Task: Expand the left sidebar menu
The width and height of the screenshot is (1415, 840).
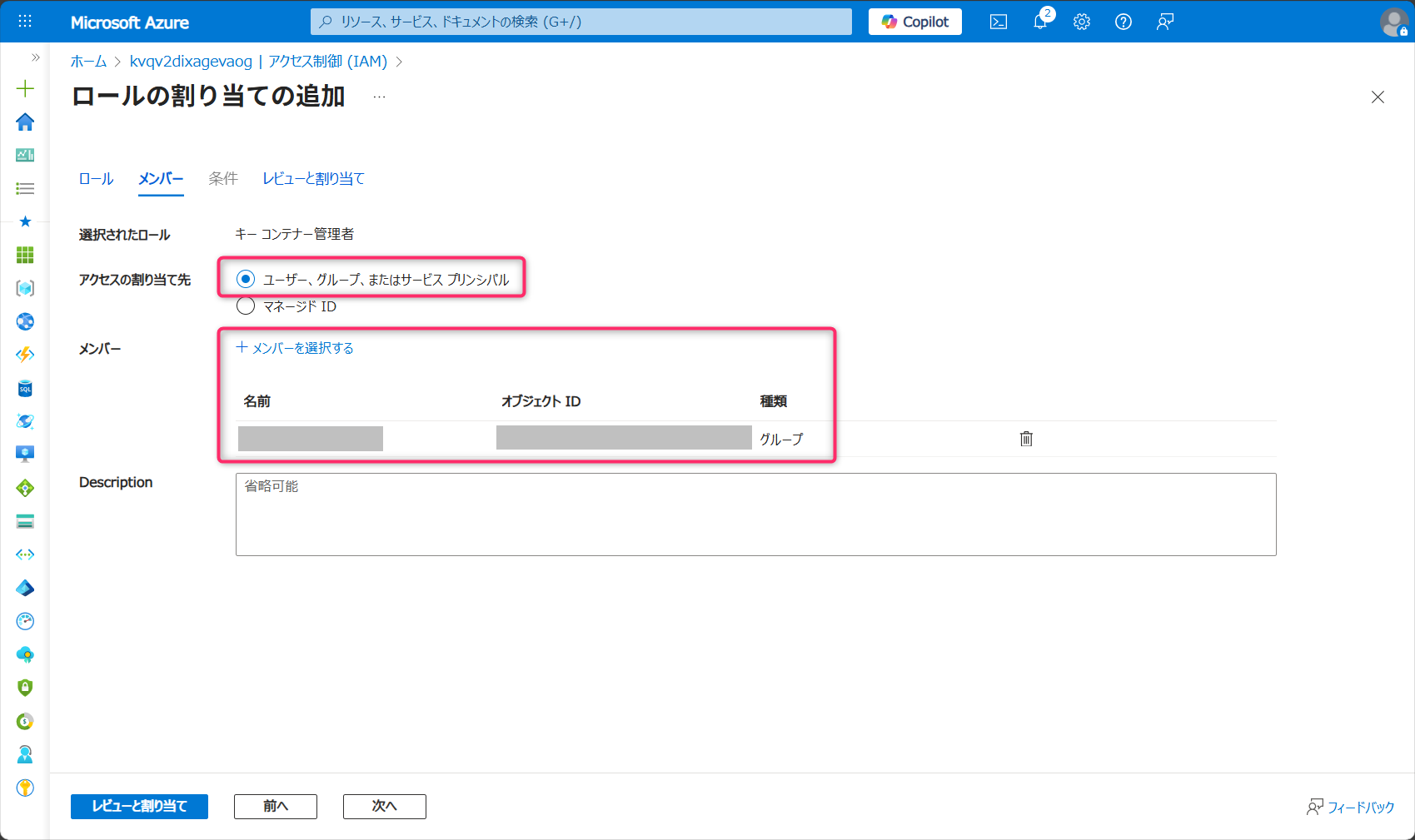Action: pos(35,57)
